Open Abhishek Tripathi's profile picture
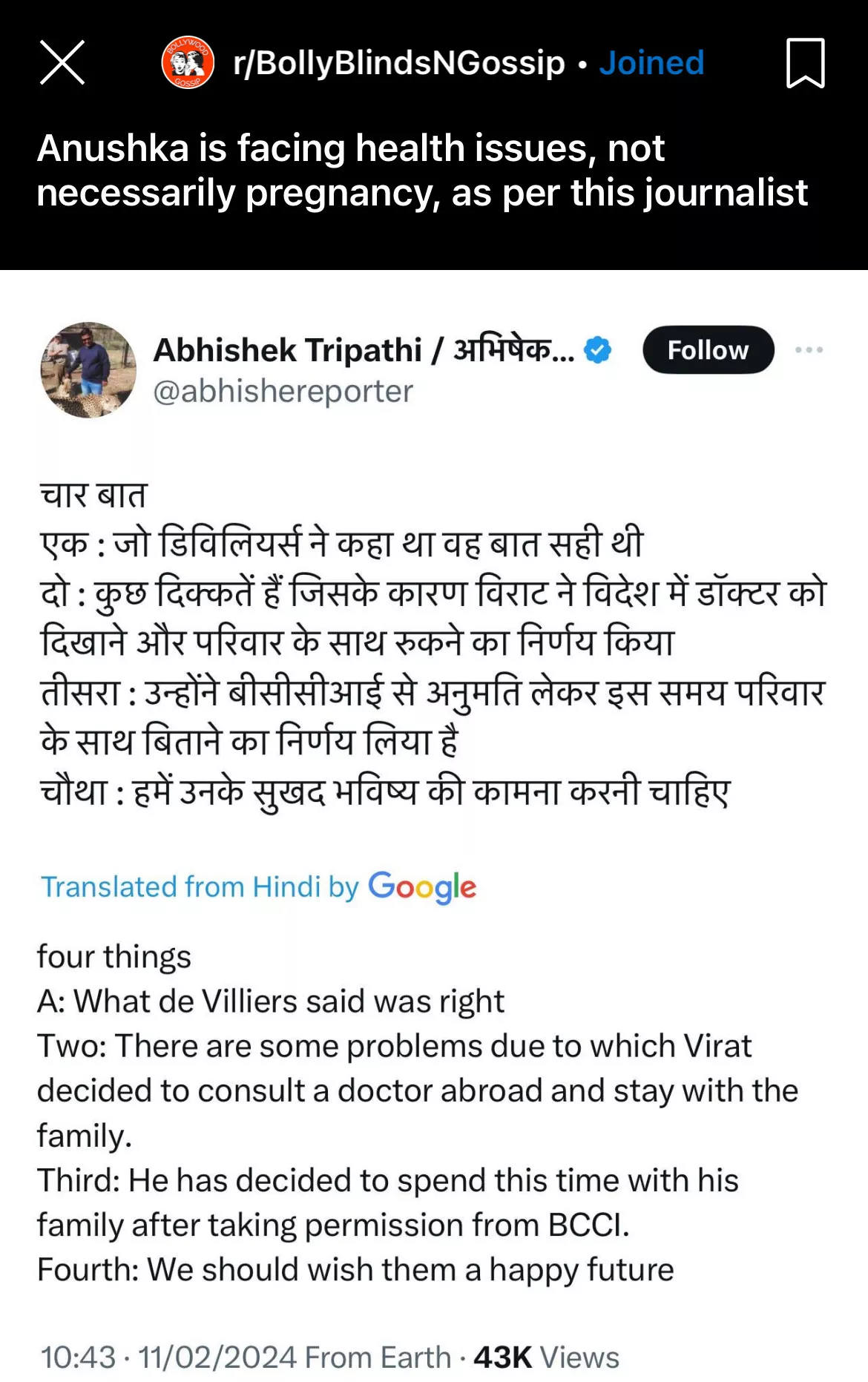Image resolution: width=868 pixels, height=1382 pixels. (88, 369)
